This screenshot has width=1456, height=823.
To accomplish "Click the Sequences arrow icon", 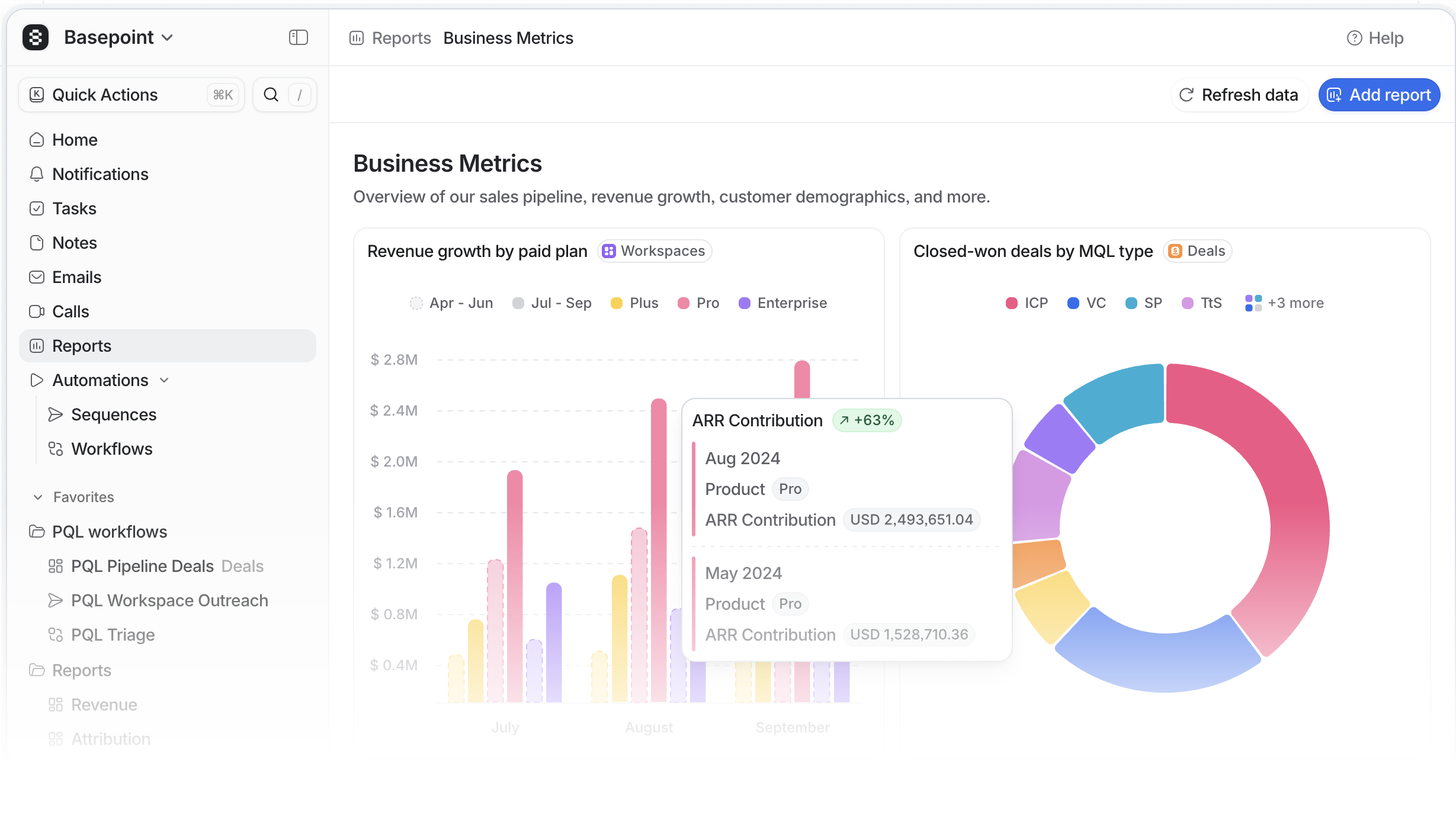I will pyautogui.click(x=56, y=414).
